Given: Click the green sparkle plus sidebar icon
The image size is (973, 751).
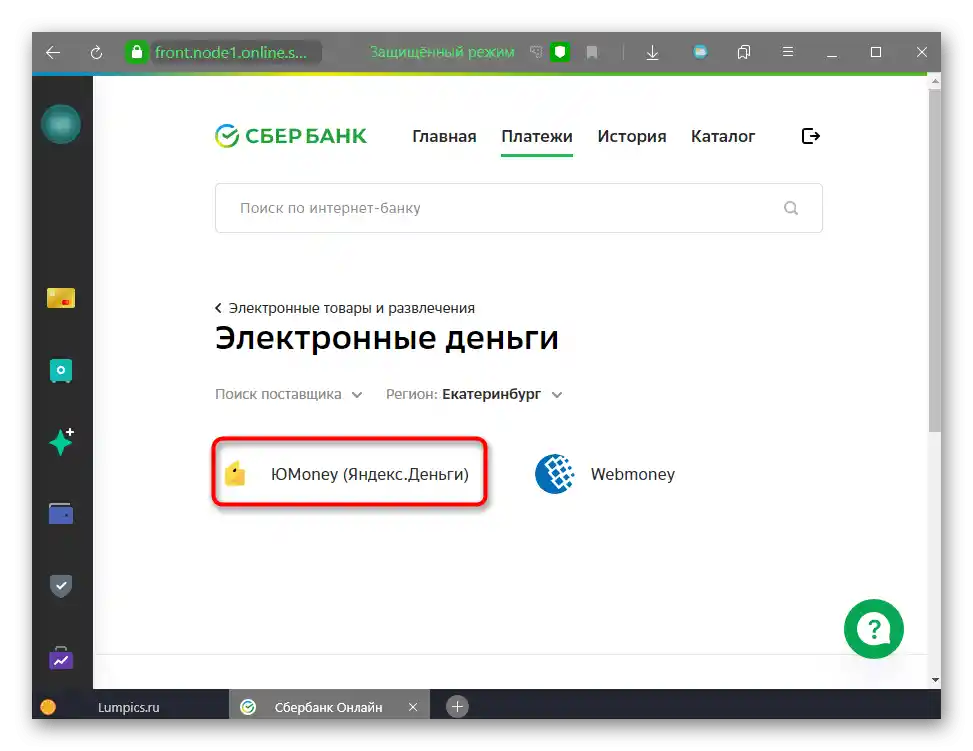Looking at the screenshot, I should (x=61, y=441).
